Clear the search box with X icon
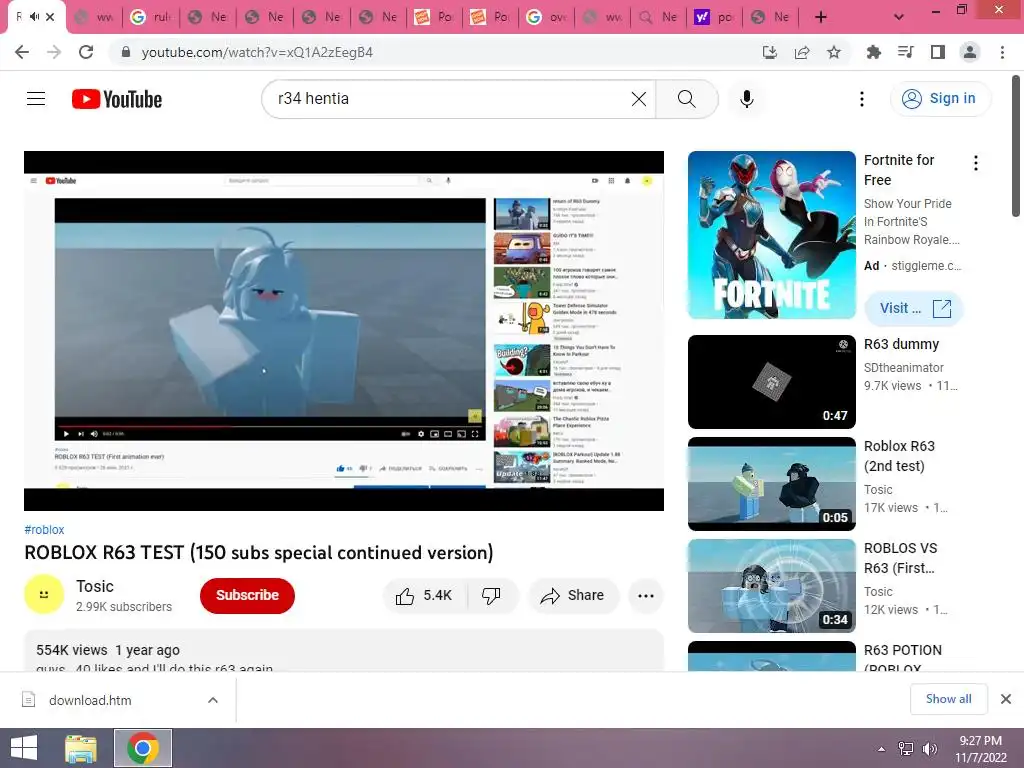 (639, 99)
